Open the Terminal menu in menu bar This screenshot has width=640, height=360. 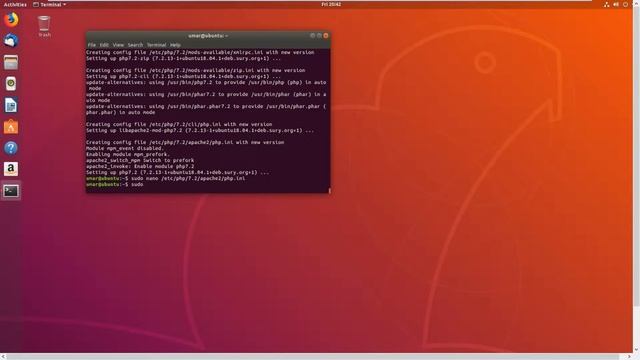(x=156, y=45)
